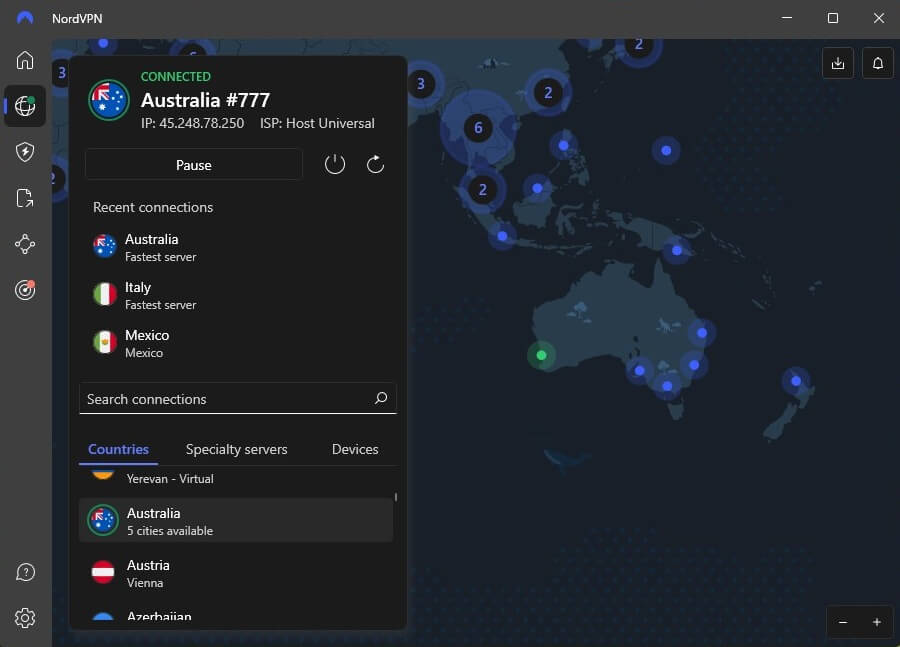Select the Yerevan - Virtual entry
Screen dimensions: 900x647
pos(236,478)
